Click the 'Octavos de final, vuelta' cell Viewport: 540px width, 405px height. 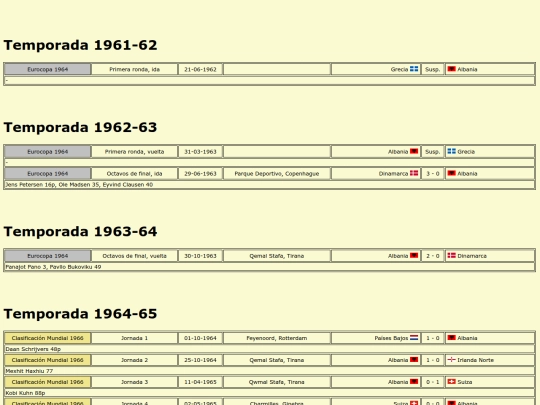(x=135, y=256)
